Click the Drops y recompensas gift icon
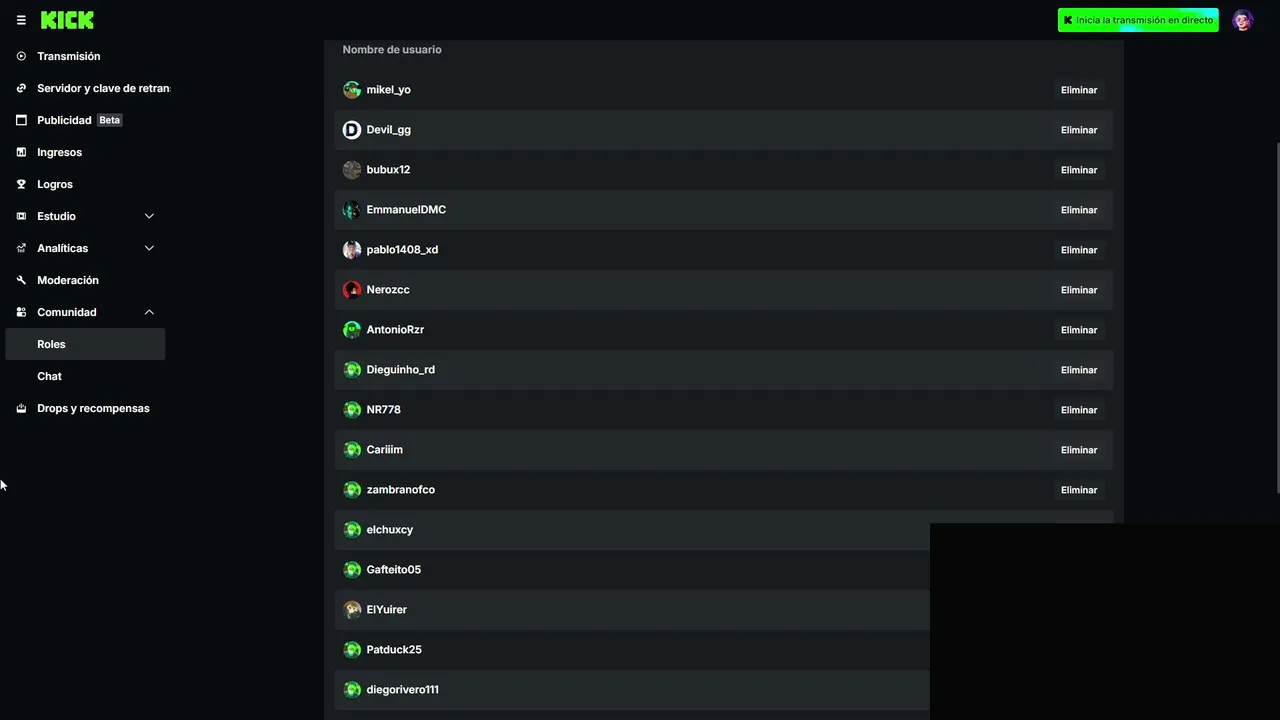The image size is (1280, 720). 21,408
